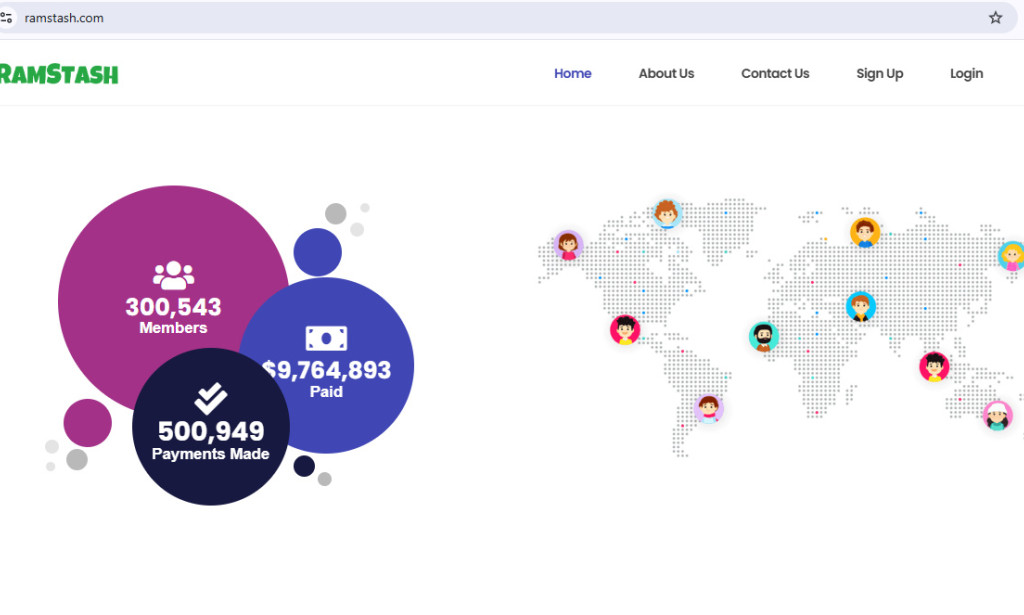
Task: Select the blonde girl avatar at map edge
Action: [1012, 256]
